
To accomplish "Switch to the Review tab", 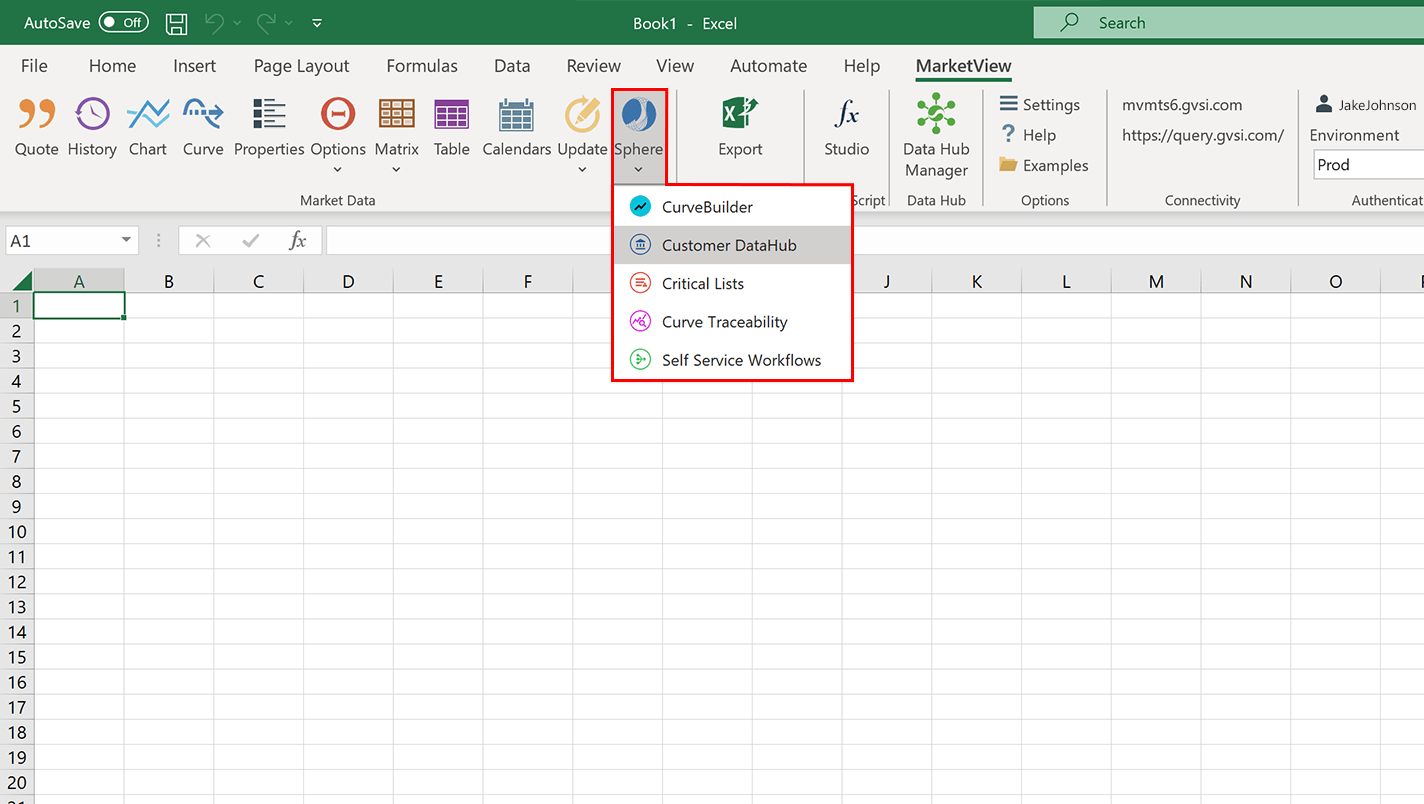I will pos(593,66).
